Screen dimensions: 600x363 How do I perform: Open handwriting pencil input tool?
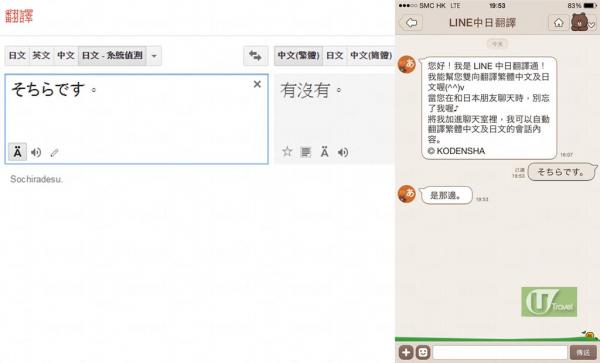point(54,153)
